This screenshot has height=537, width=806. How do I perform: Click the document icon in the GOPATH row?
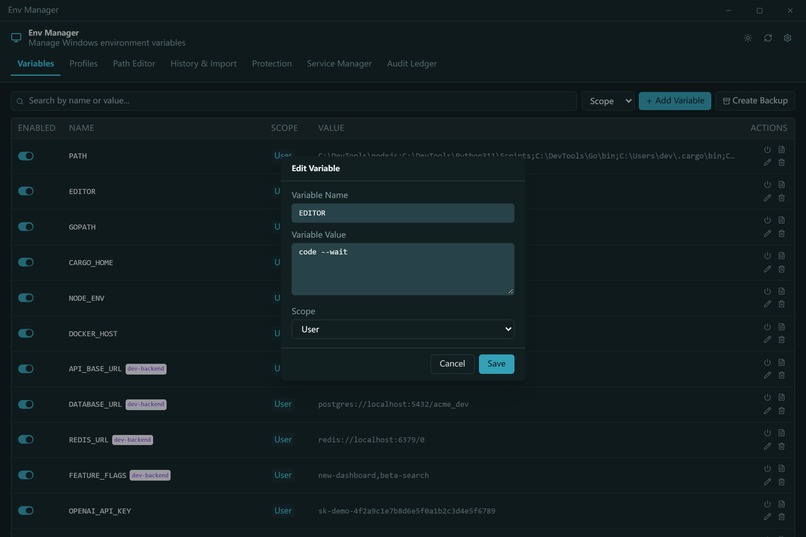pos(781,220)
